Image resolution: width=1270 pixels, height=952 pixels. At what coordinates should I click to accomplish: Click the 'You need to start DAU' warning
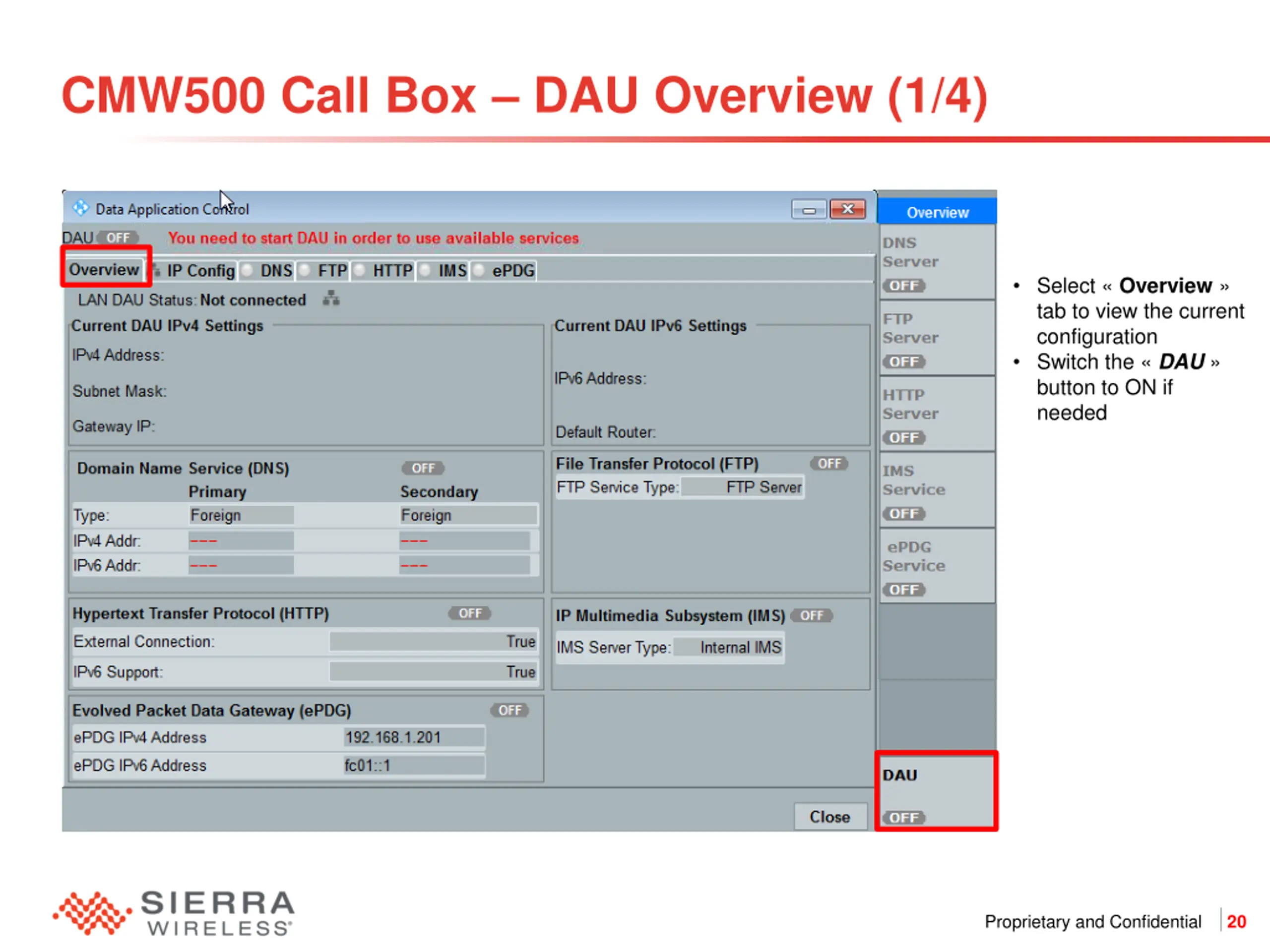[374, 238]
